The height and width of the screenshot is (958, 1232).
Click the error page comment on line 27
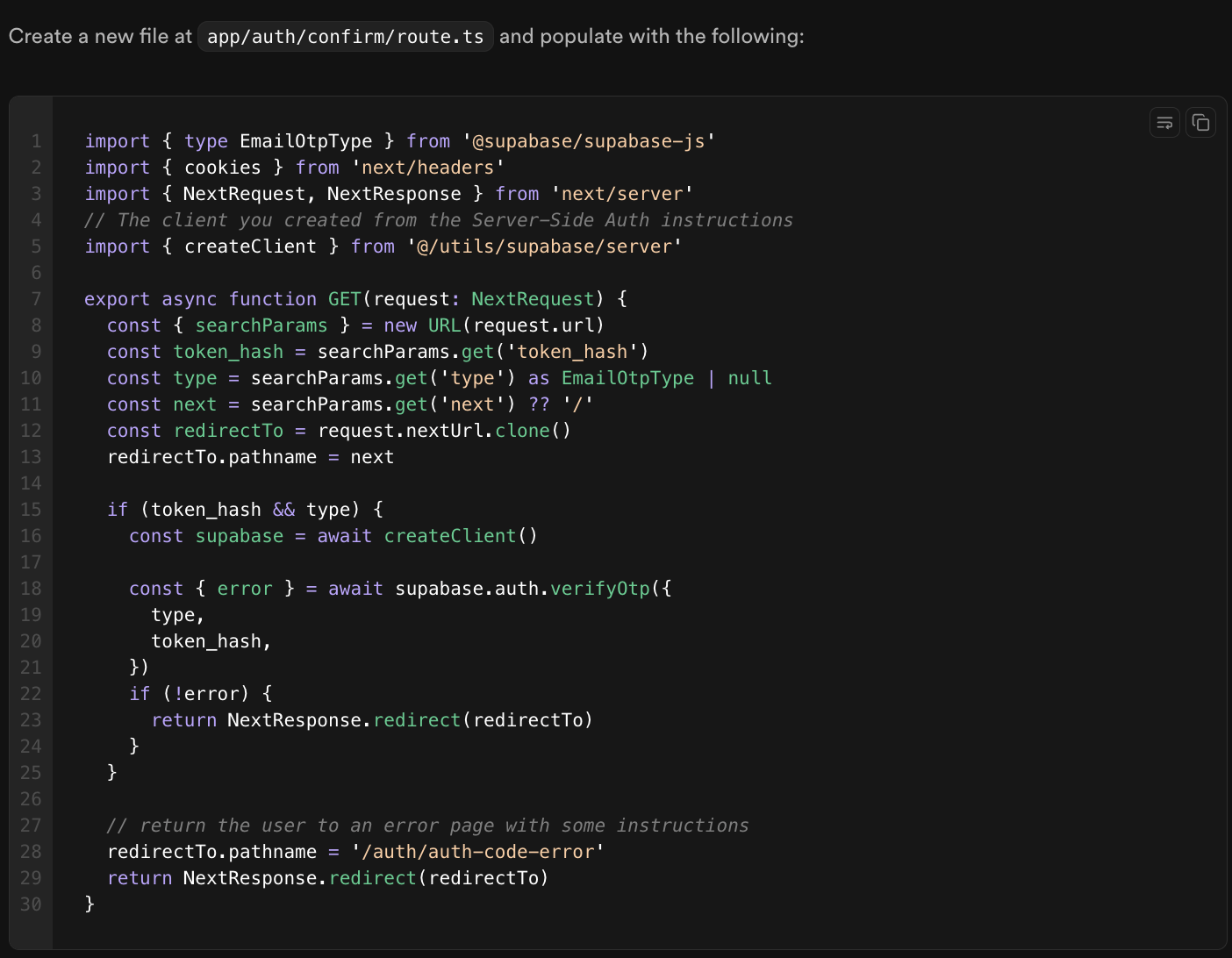pyautogui.click(x=427, y=825)
